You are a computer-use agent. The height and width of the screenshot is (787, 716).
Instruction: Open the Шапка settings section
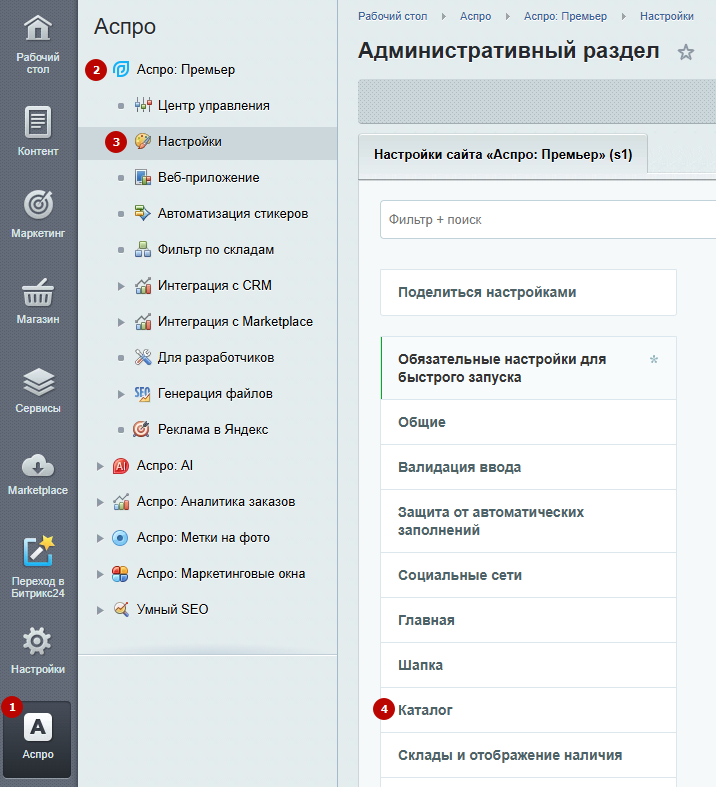528,665
